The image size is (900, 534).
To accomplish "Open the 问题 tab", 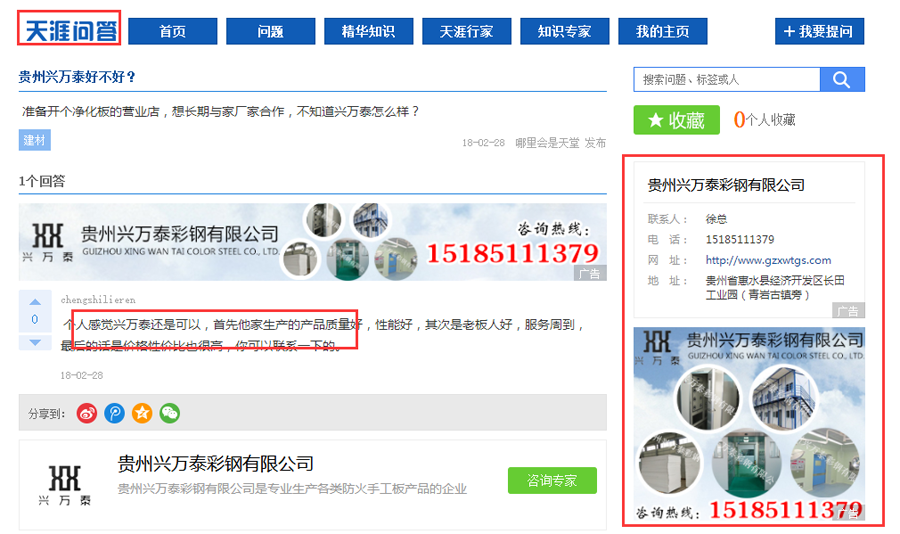I will (x=270, y=31).
